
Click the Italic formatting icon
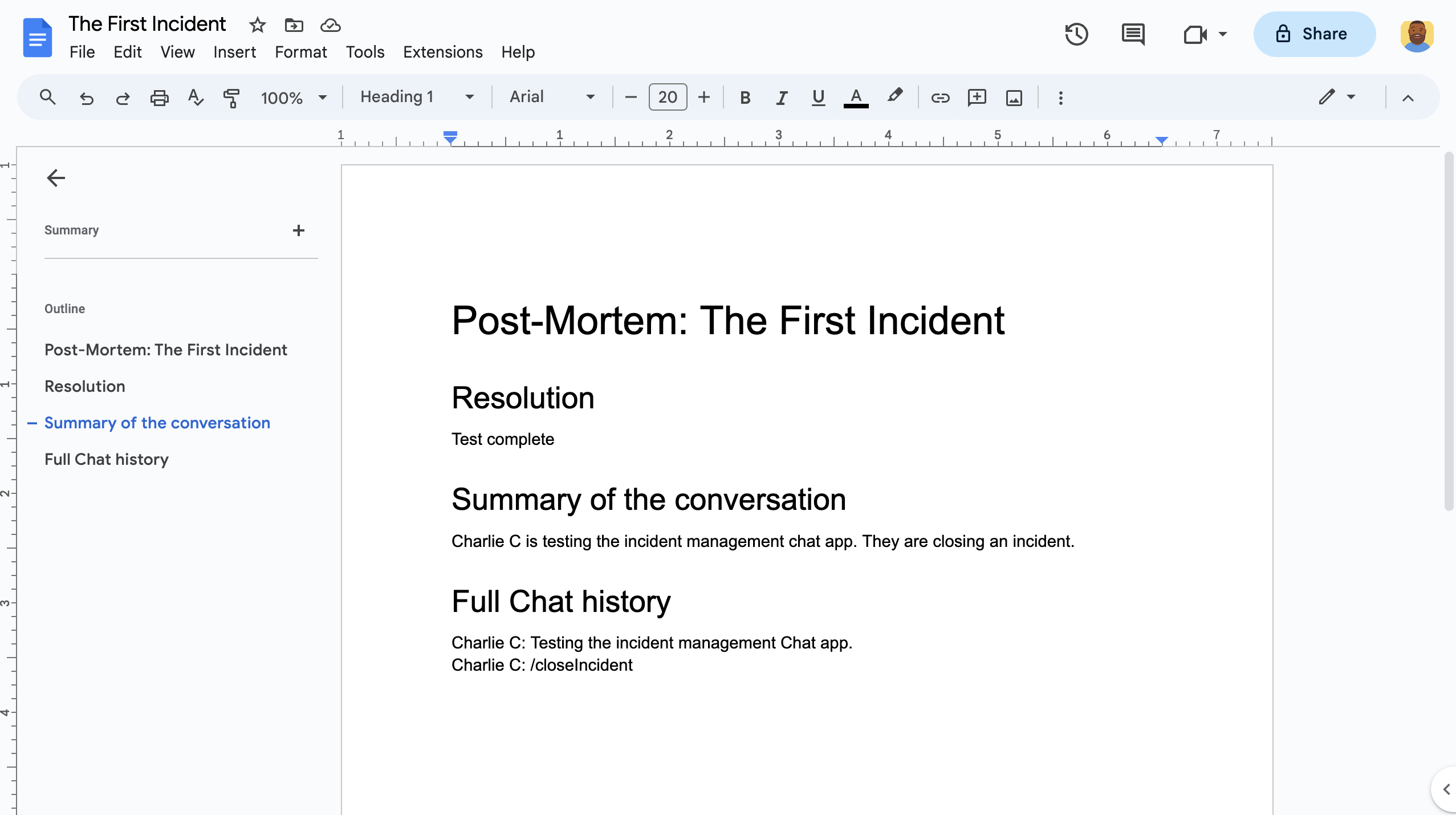coord(781,97)
